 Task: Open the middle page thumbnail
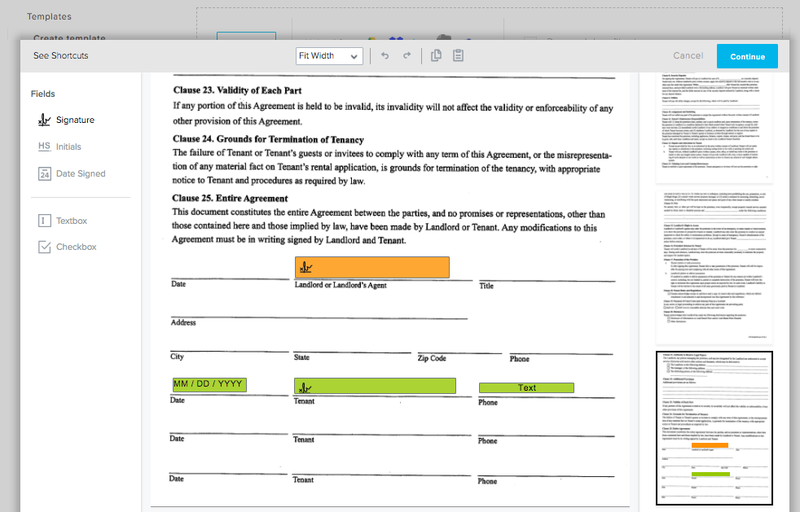[x=714, y=267]
